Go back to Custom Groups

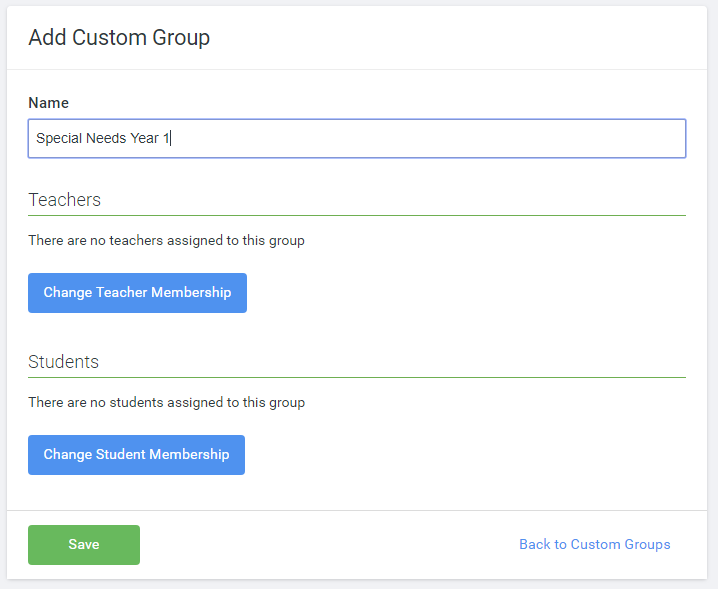coord(594,545)
